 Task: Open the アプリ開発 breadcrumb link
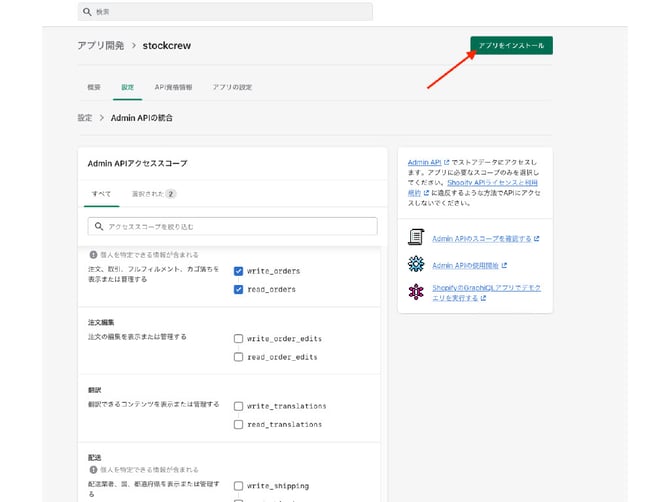coord(101,46)
